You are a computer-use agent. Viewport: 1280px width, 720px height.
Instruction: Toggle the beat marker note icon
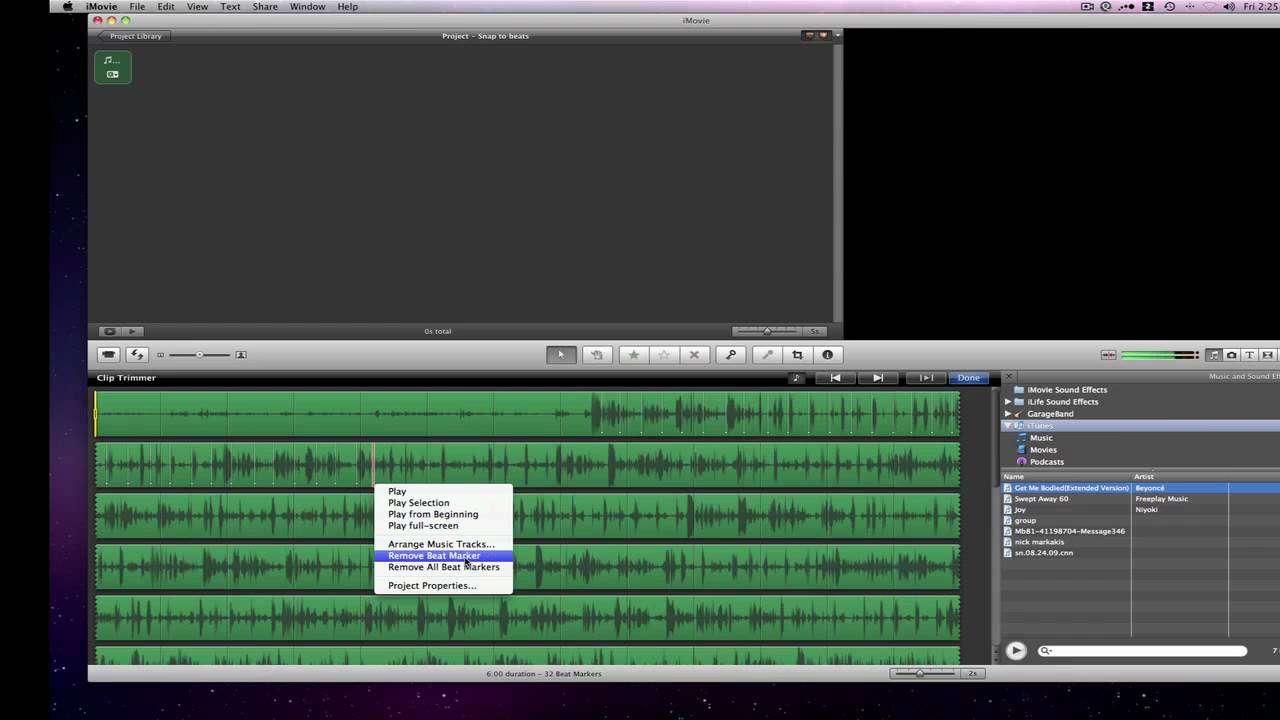coord(796,378)
